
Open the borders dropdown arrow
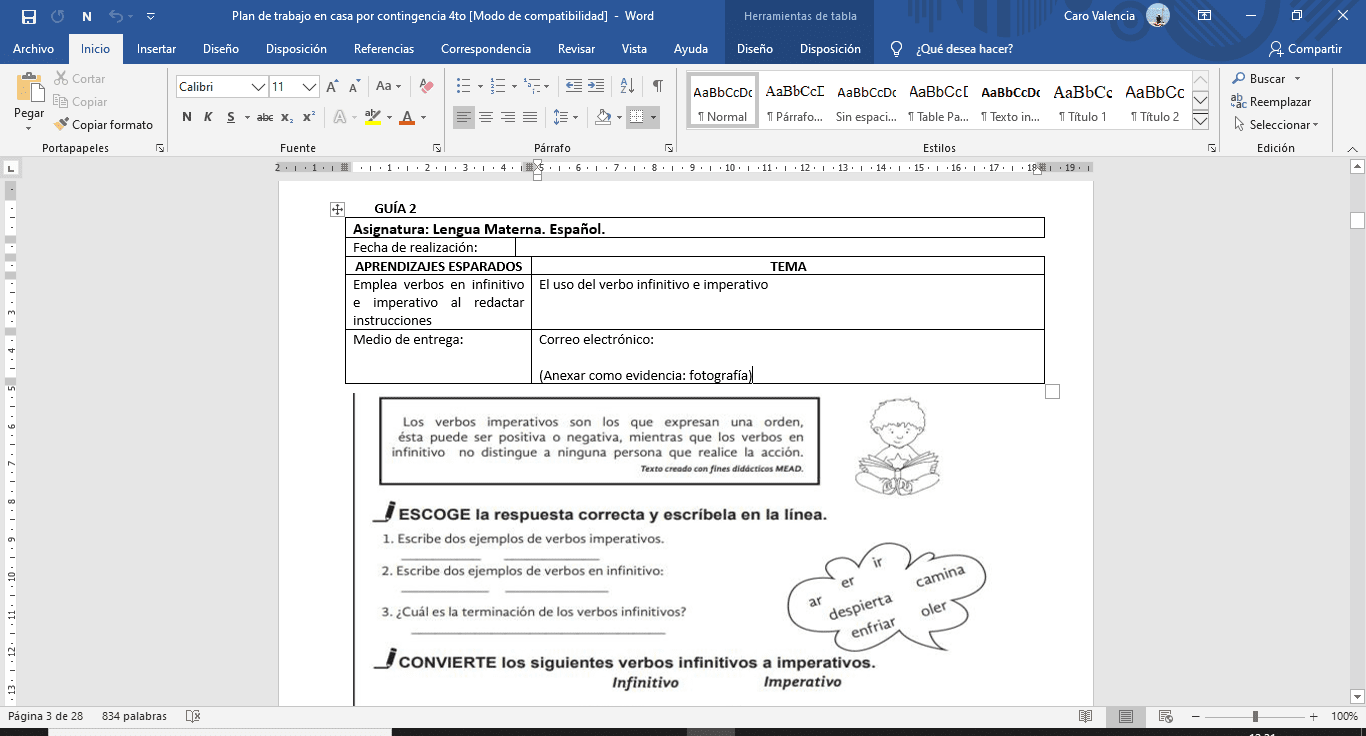coord(653,118)
